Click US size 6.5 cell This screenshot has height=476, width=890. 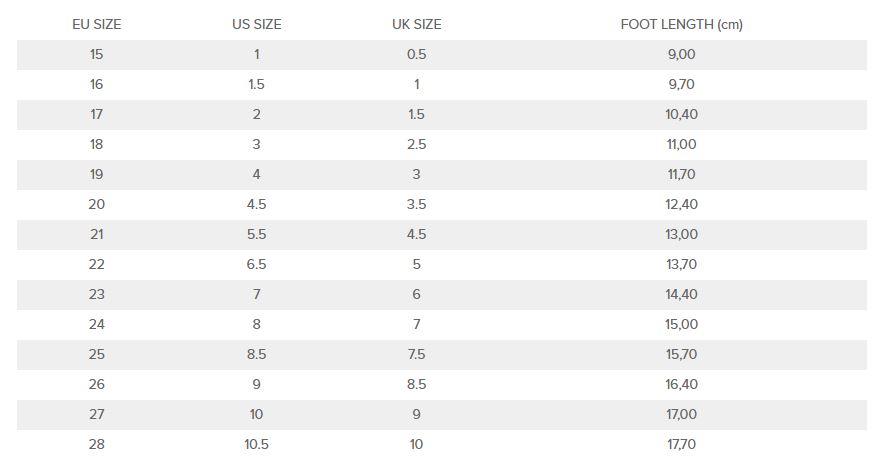(x=257, y=264)
